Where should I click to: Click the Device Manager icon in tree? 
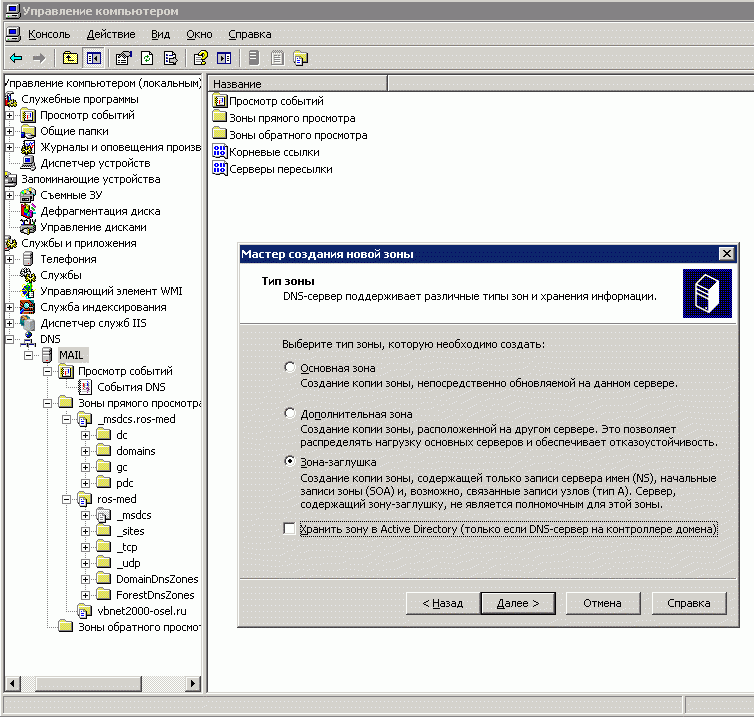coord(28,163)
